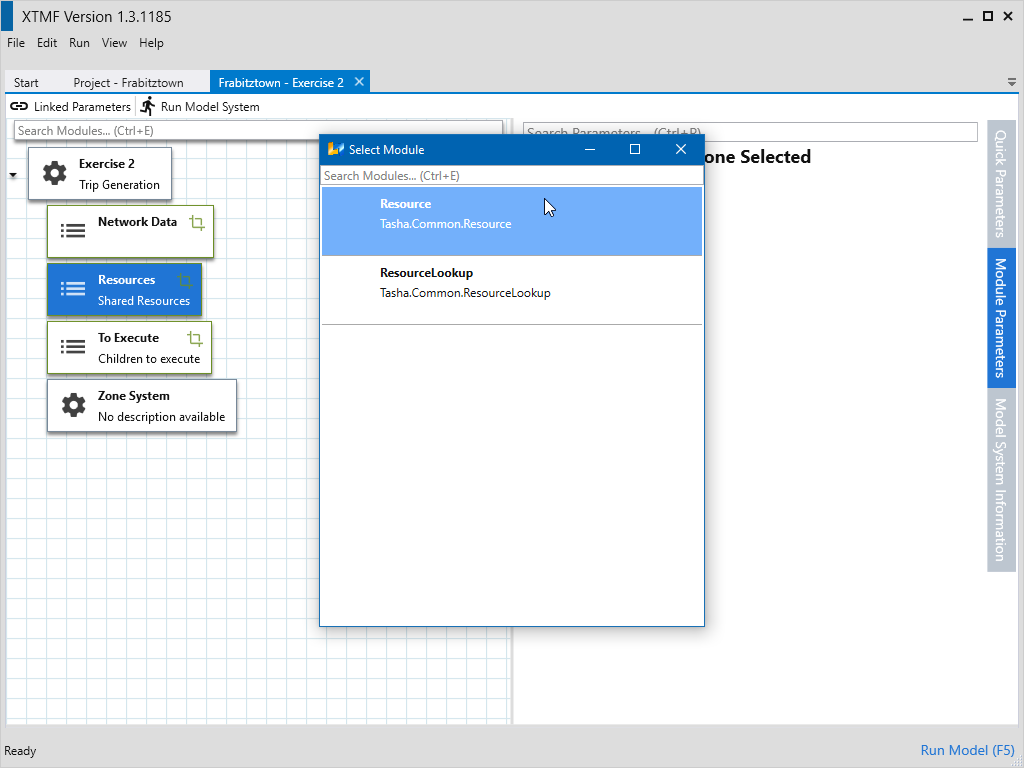Open the tab overflow dropdown arrow
The width and height of the screenshot is (1024, 768).
click(x=1011, y=82)
